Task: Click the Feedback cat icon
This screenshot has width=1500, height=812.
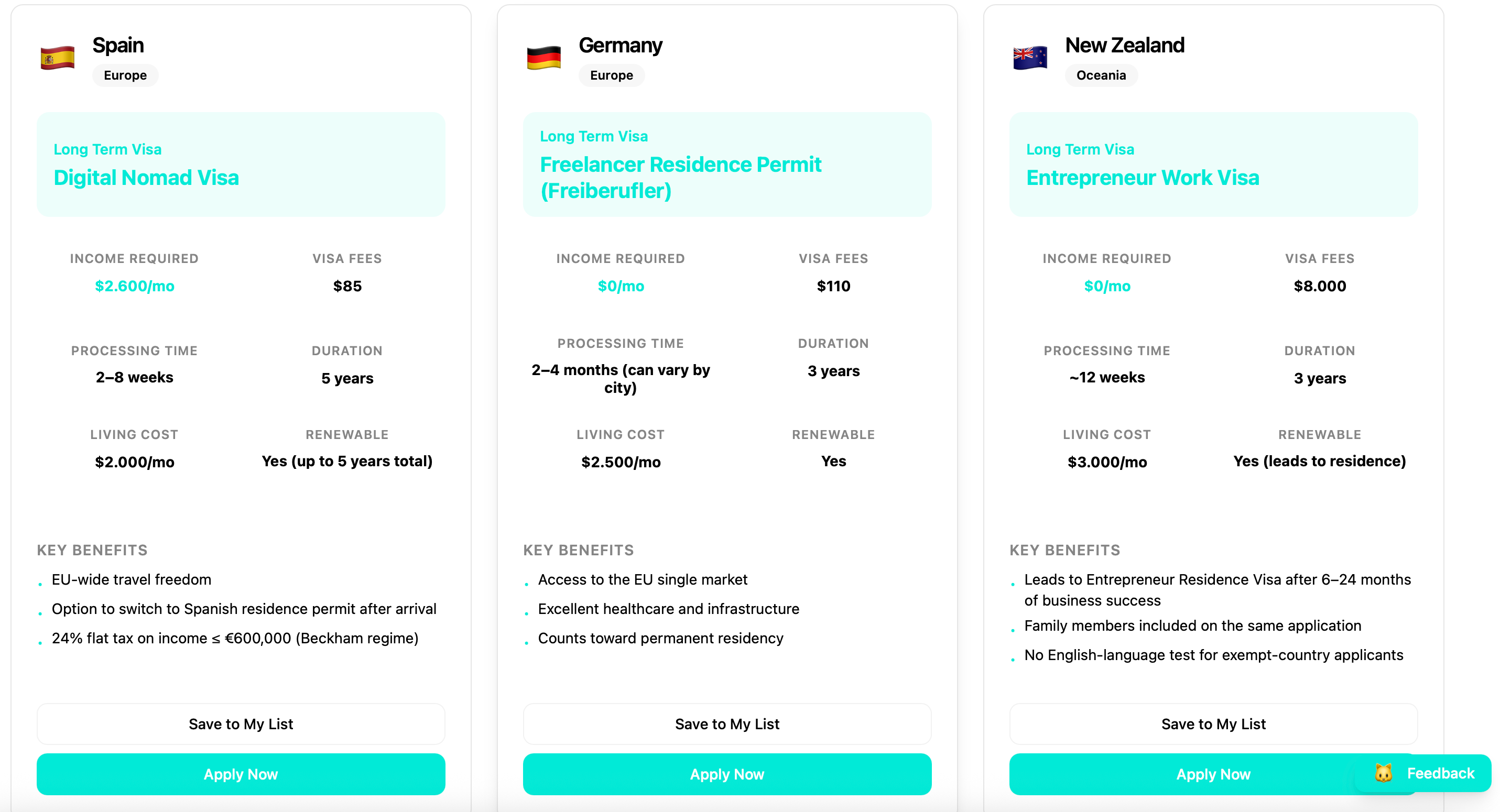Action: pos(1384,773)
